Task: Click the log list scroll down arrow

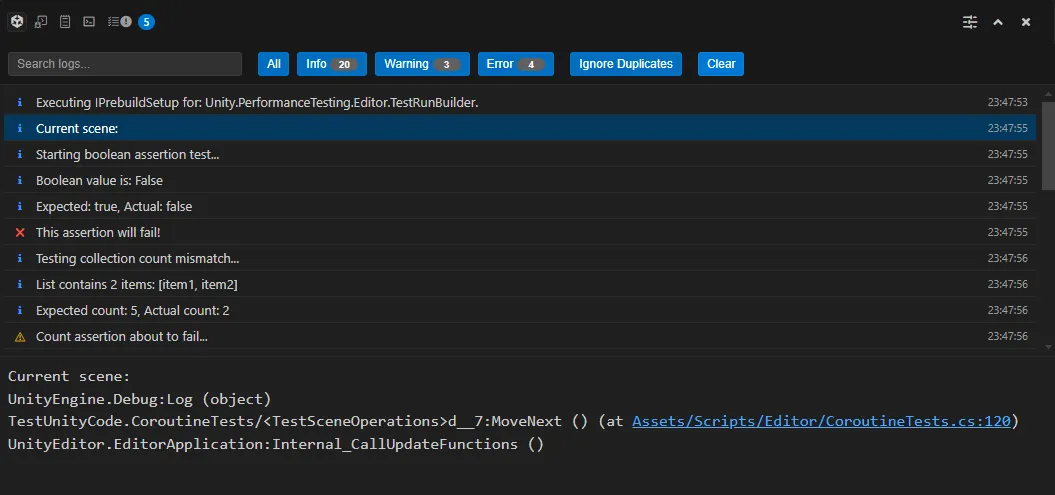Action: pyautogui.click(x=1048, y=347)
